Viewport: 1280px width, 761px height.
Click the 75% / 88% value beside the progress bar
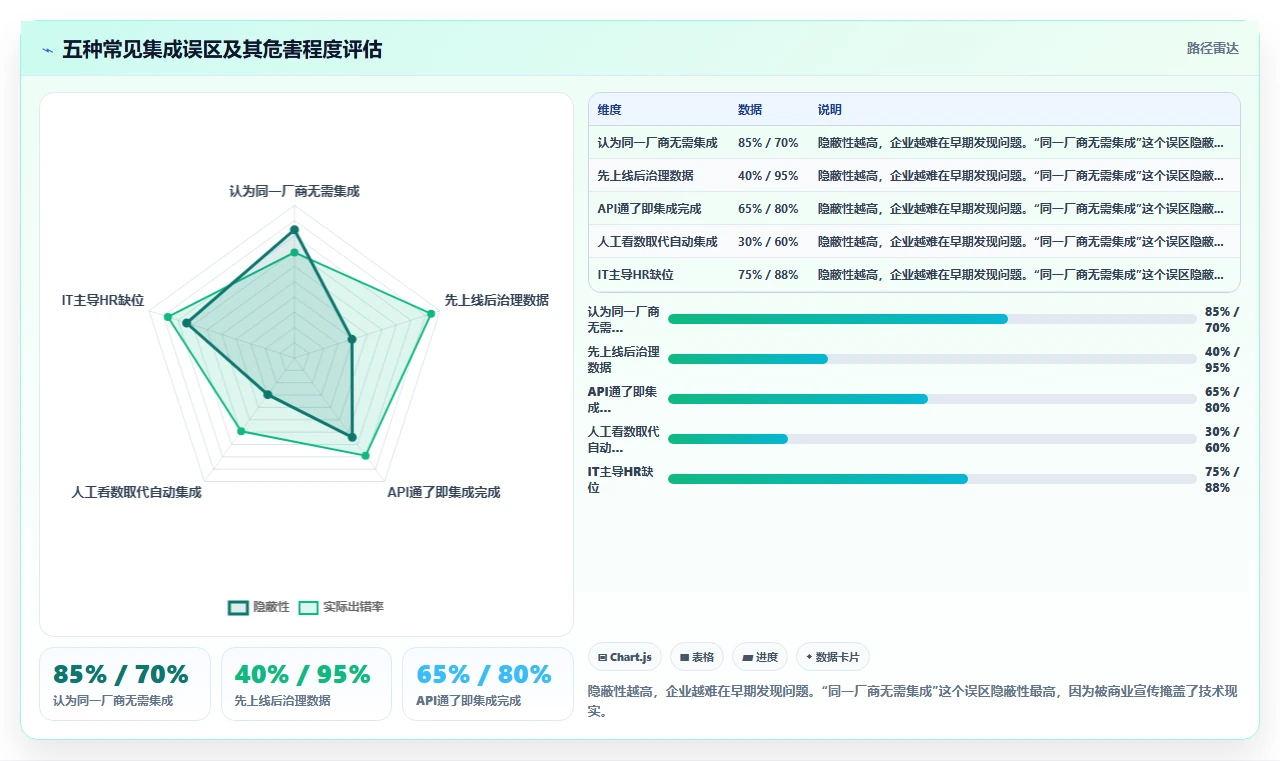[x=1222, y=480]
